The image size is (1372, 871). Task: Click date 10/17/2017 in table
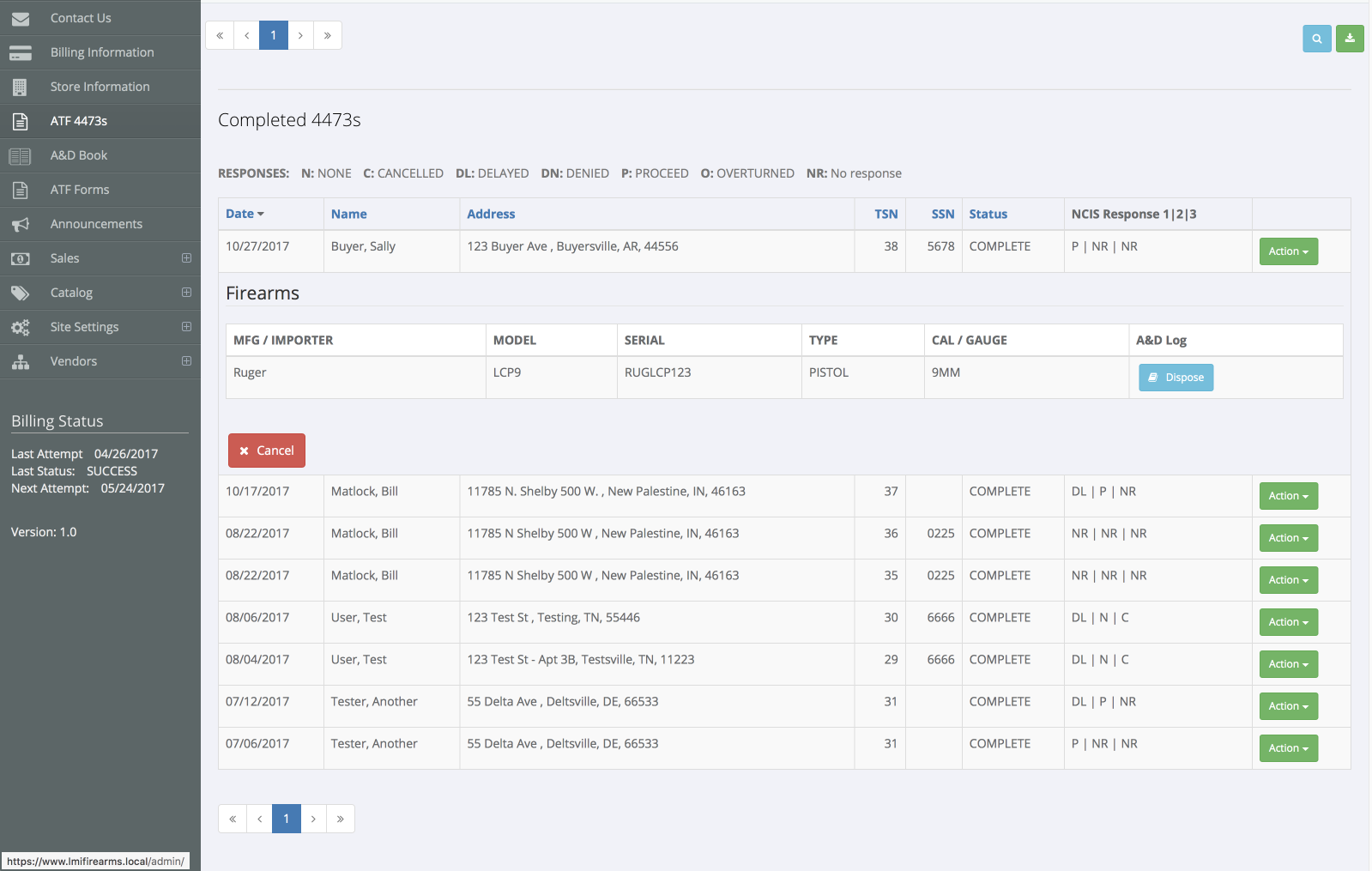click(257, 492)
